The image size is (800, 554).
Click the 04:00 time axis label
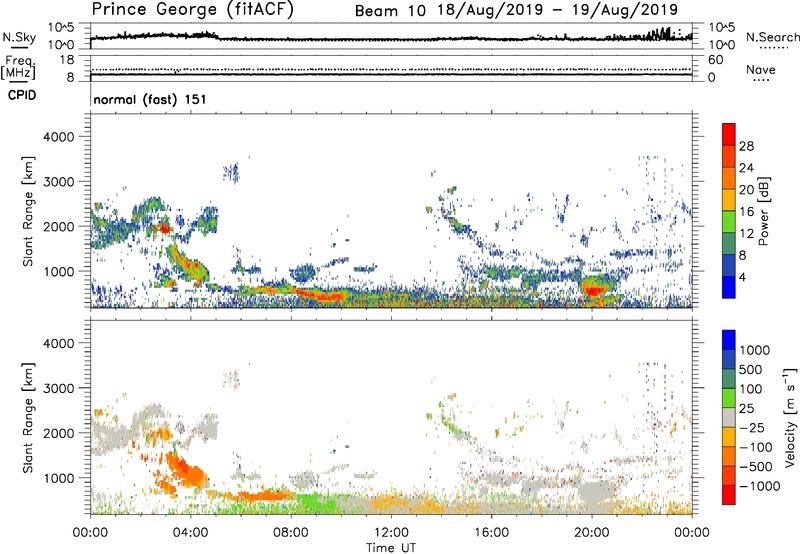tap(191, 533)
